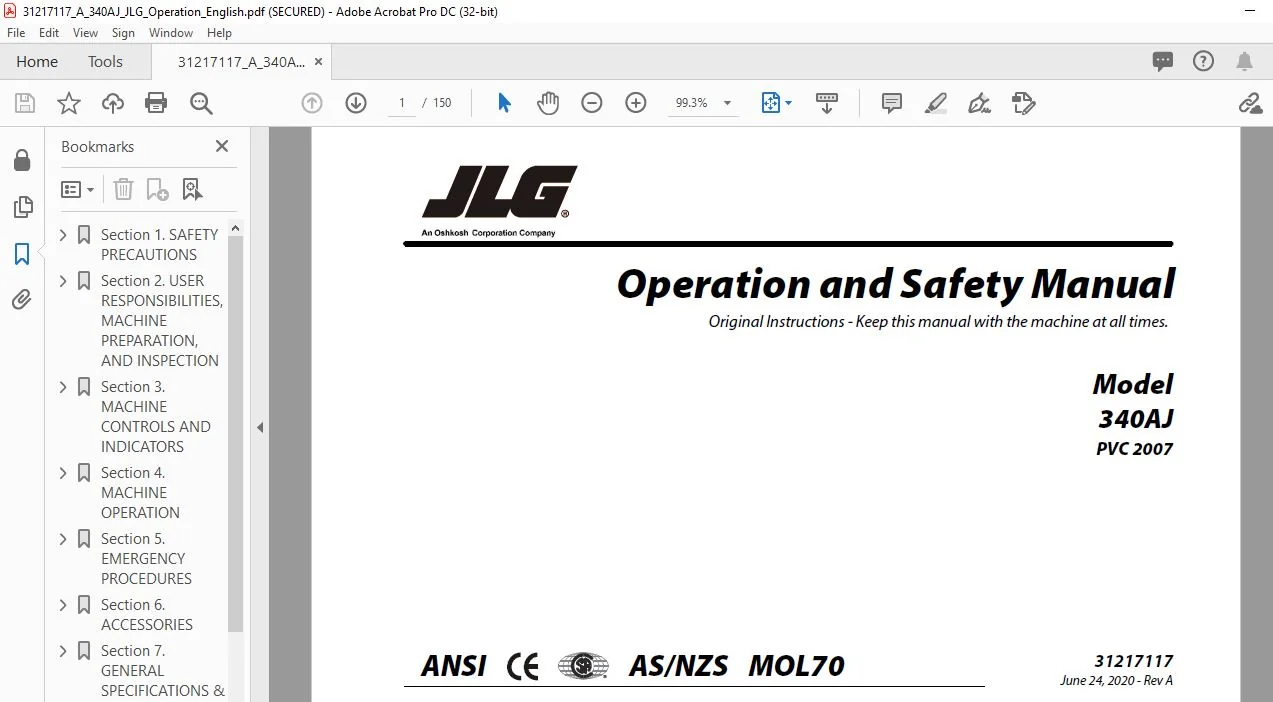Expand Section 5. EMERGENCY PROCEDURES bookmark
This screenshot has height=702, width=1273.
coord(64,539)
